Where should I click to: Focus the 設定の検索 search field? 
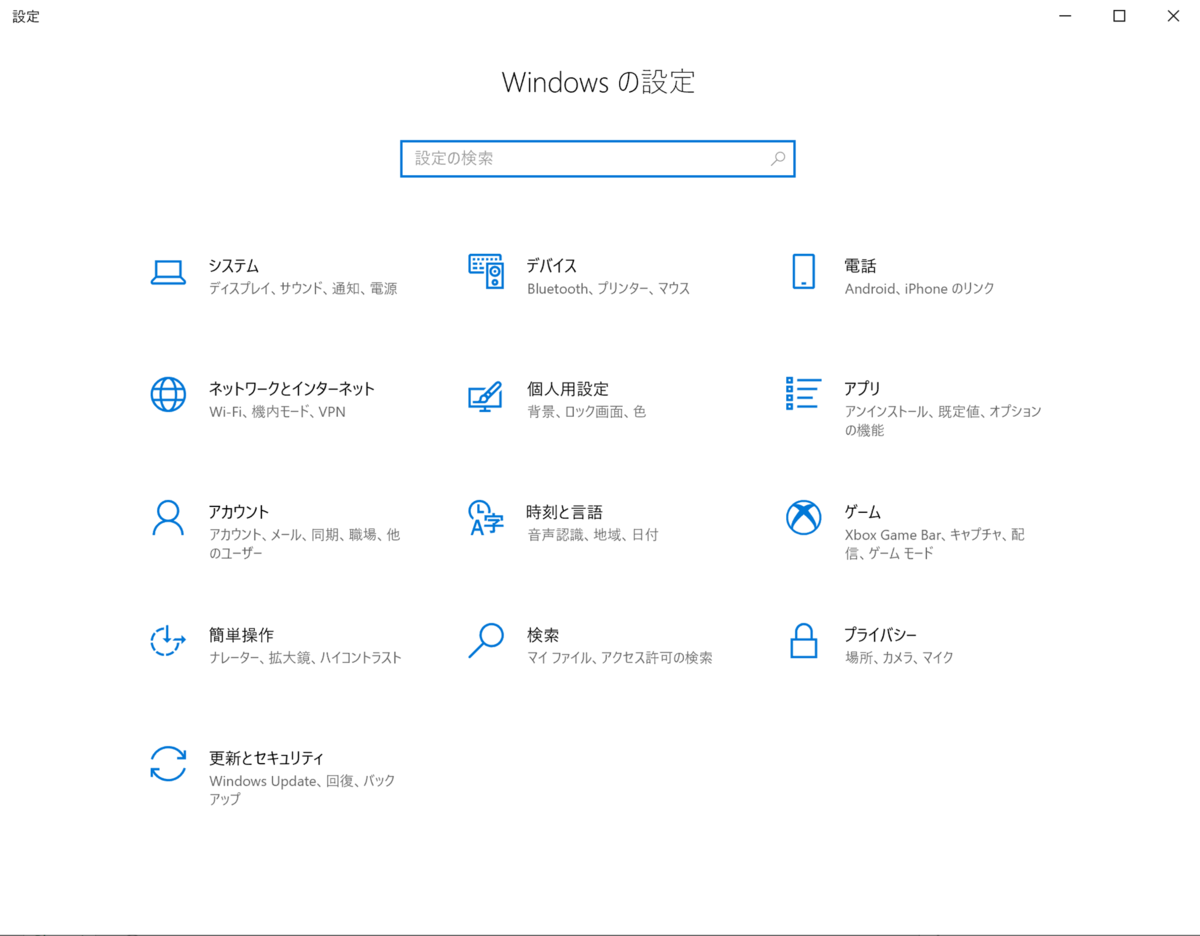pyautogui.click(x=597, y=158)
